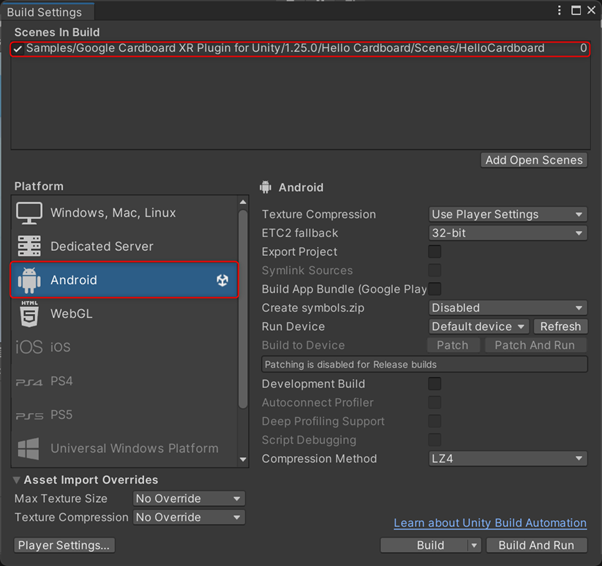Select the Dedicated Server platform

[x=124, y=246]
